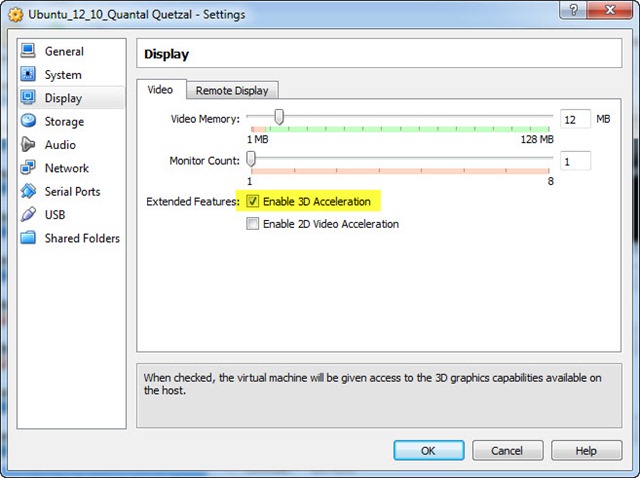Click the Video Memory value field

pyautogui.click(x=575, y=120)
